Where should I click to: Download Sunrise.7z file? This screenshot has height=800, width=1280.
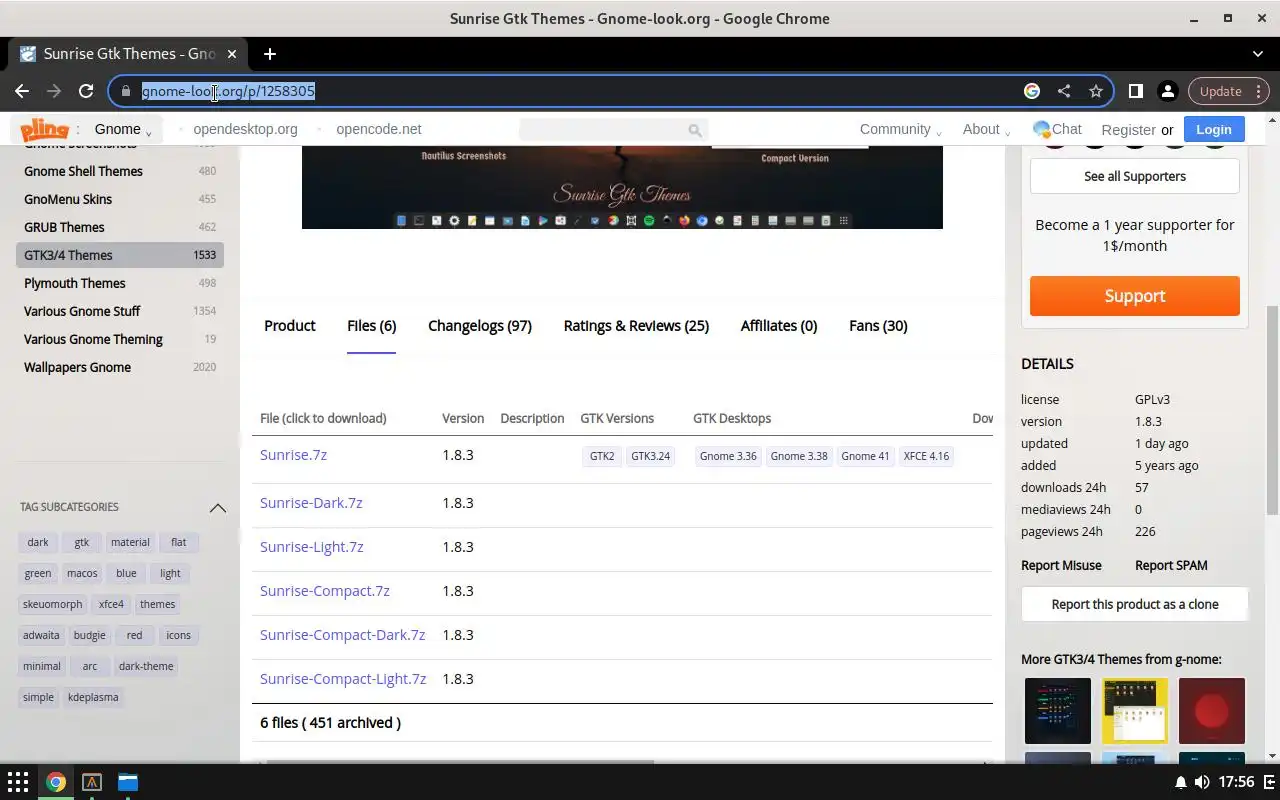point(293,455)
